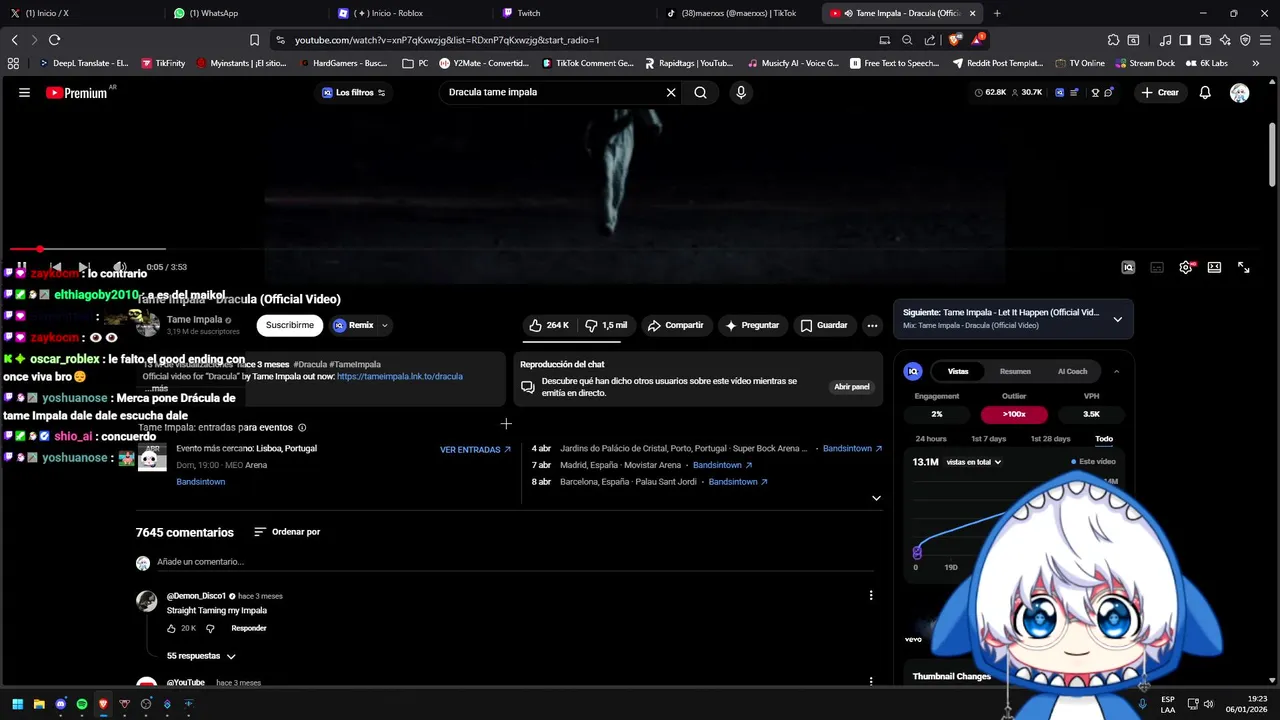Screen dimensions: 1280x720
Task: Select the vidIQ Resumen tab
Action: coord(1015,371)
